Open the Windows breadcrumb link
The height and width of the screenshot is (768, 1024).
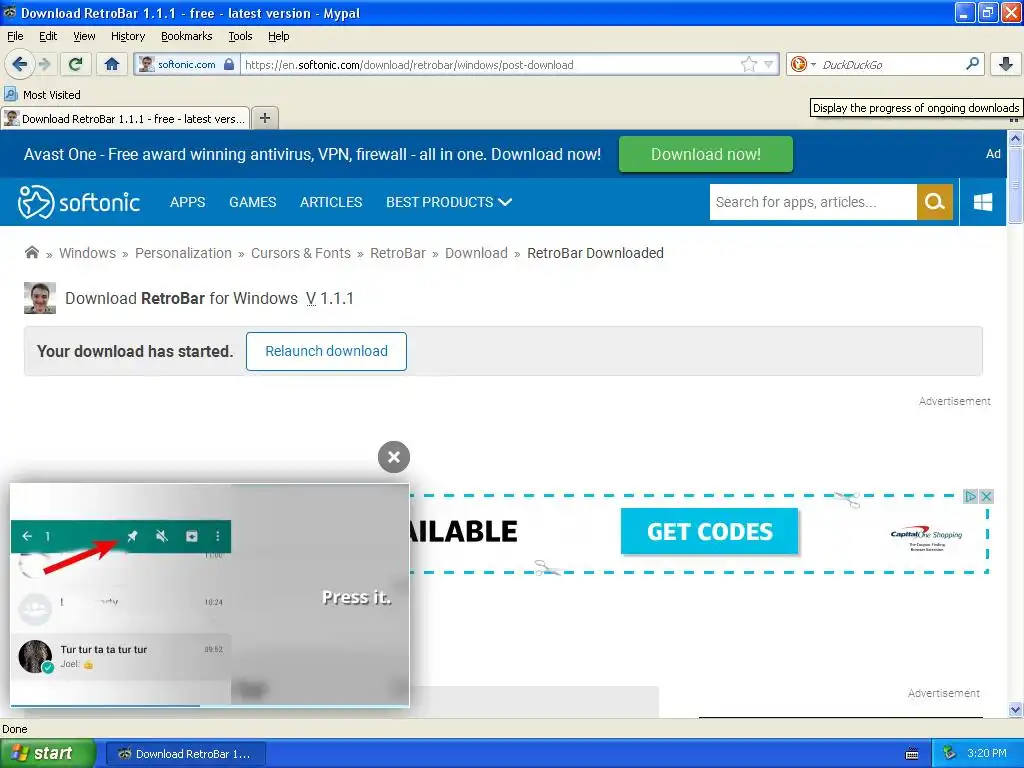pyautogui.click(x=88, y=253)
